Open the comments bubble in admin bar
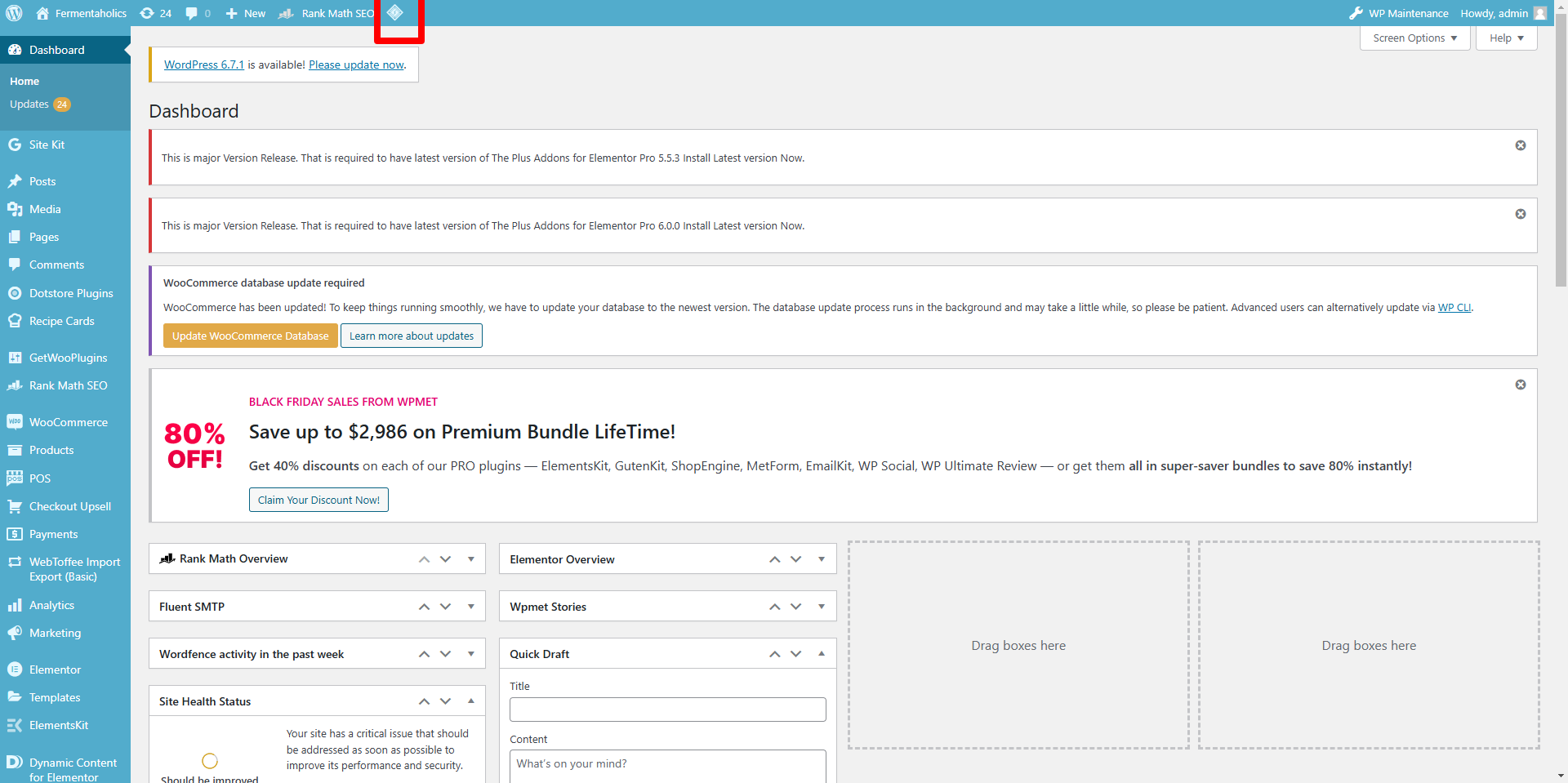The image size is (1568, 783). 198,13
